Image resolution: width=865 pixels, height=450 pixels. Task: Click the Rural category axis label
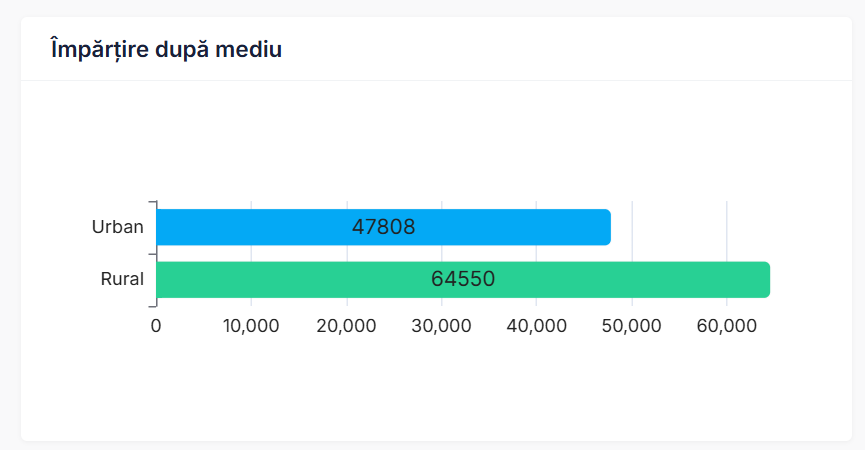tap(122, 279)
